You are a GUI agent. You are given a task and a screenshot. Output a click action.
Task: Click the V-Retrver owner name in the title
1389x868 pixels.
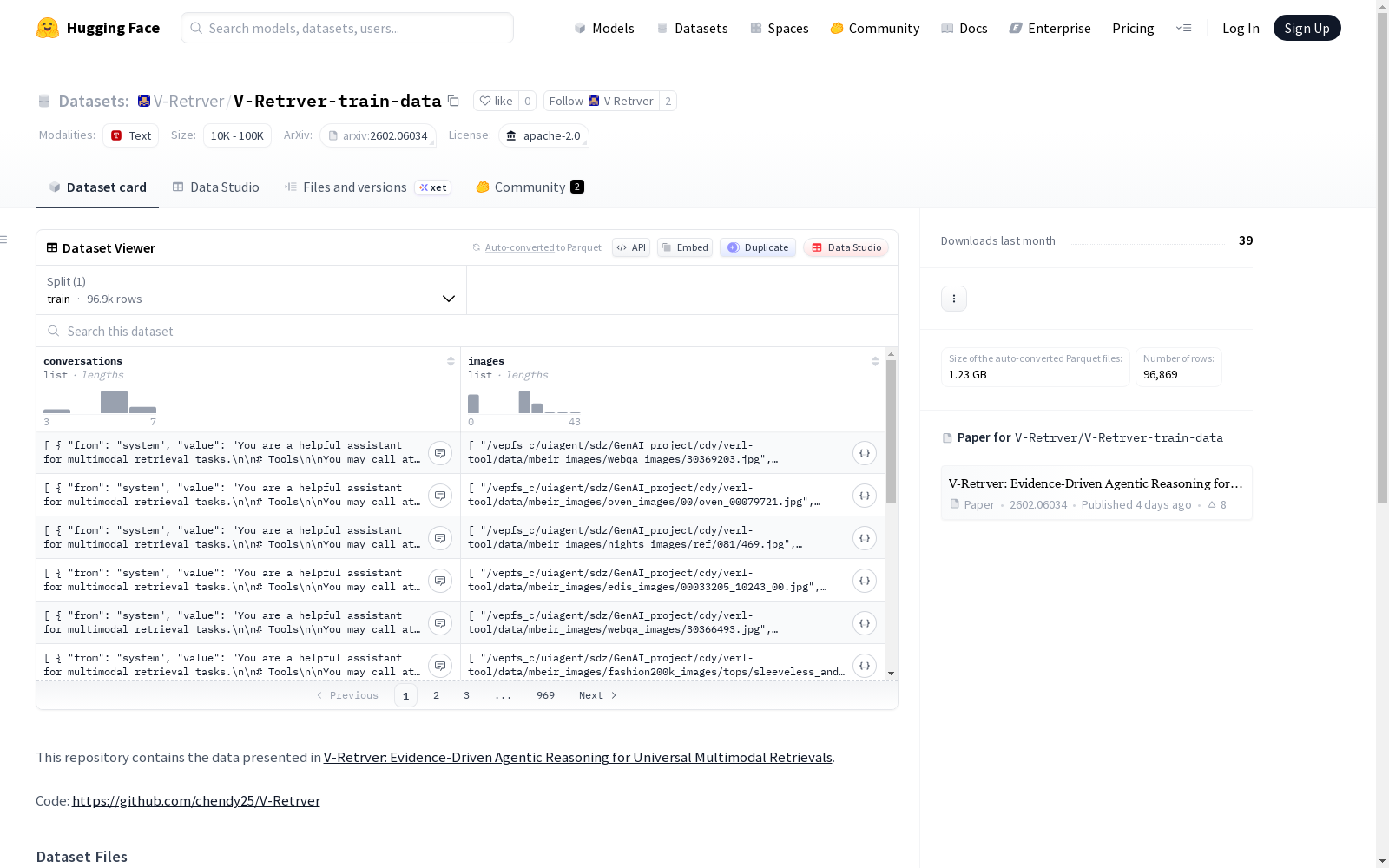pyautogui.click(x=189, y=102)
